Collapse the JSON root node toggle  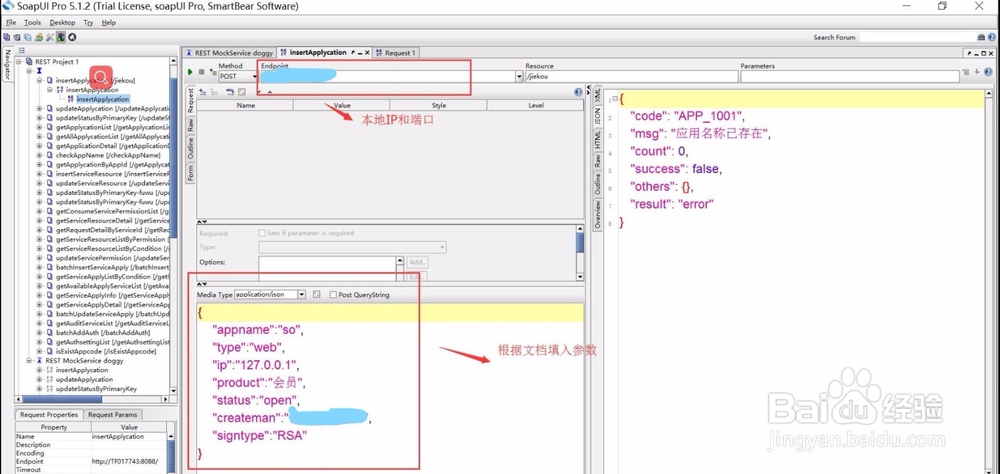614,99
